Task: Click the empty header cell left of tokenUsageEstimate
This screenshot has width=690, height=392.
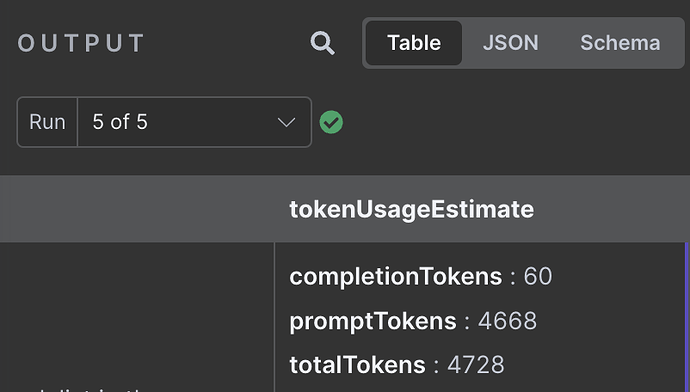Action: 137,209
